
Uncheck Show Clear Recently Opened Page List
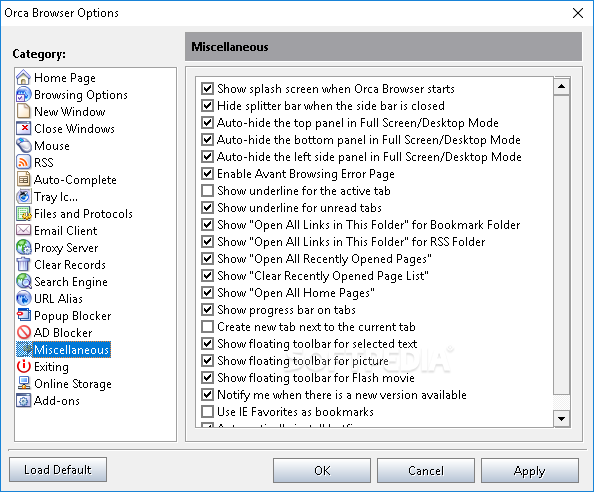point(207,275)
